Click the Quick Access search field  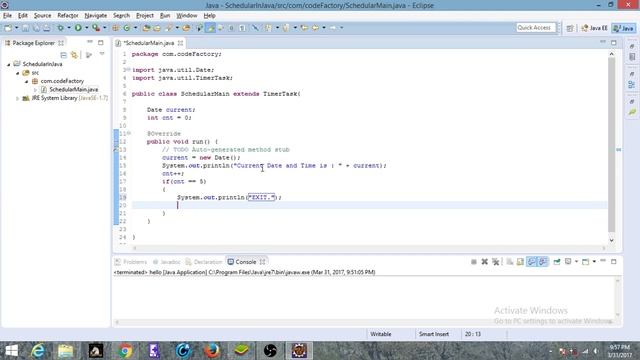click(536, 28)
